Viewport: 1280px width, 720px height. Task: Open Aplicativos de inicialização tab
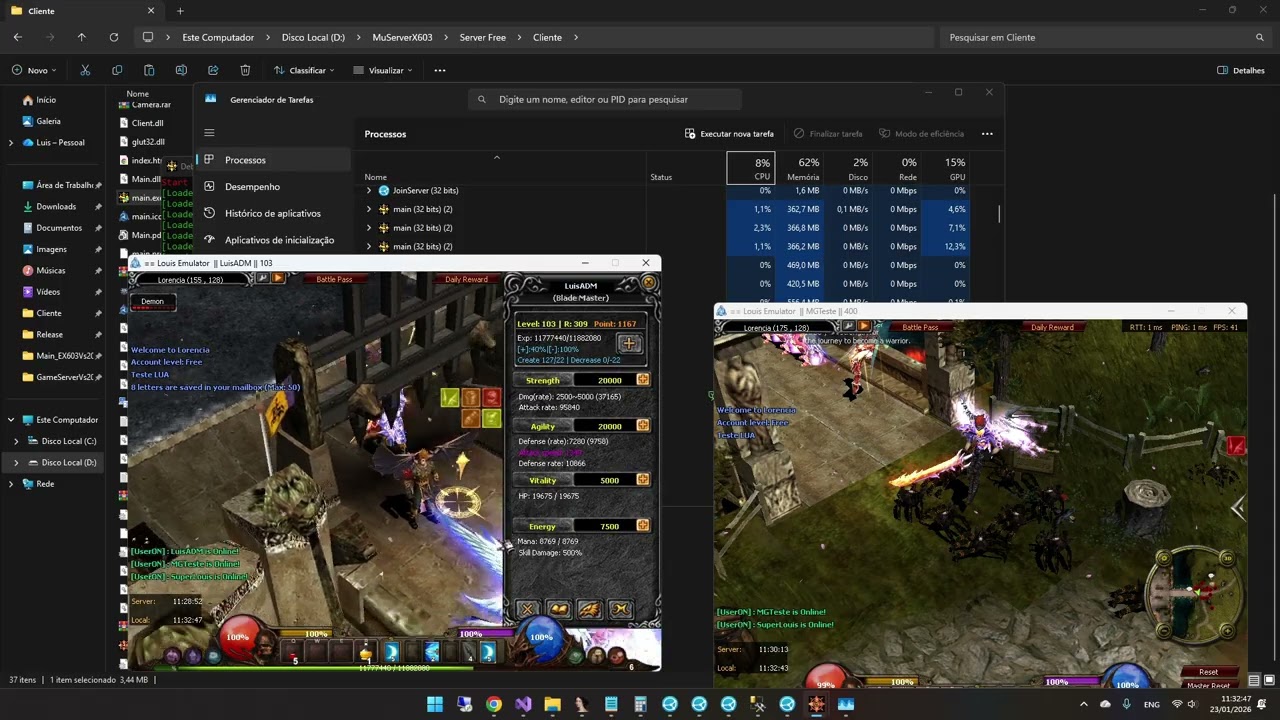click(x=274, y=240)
